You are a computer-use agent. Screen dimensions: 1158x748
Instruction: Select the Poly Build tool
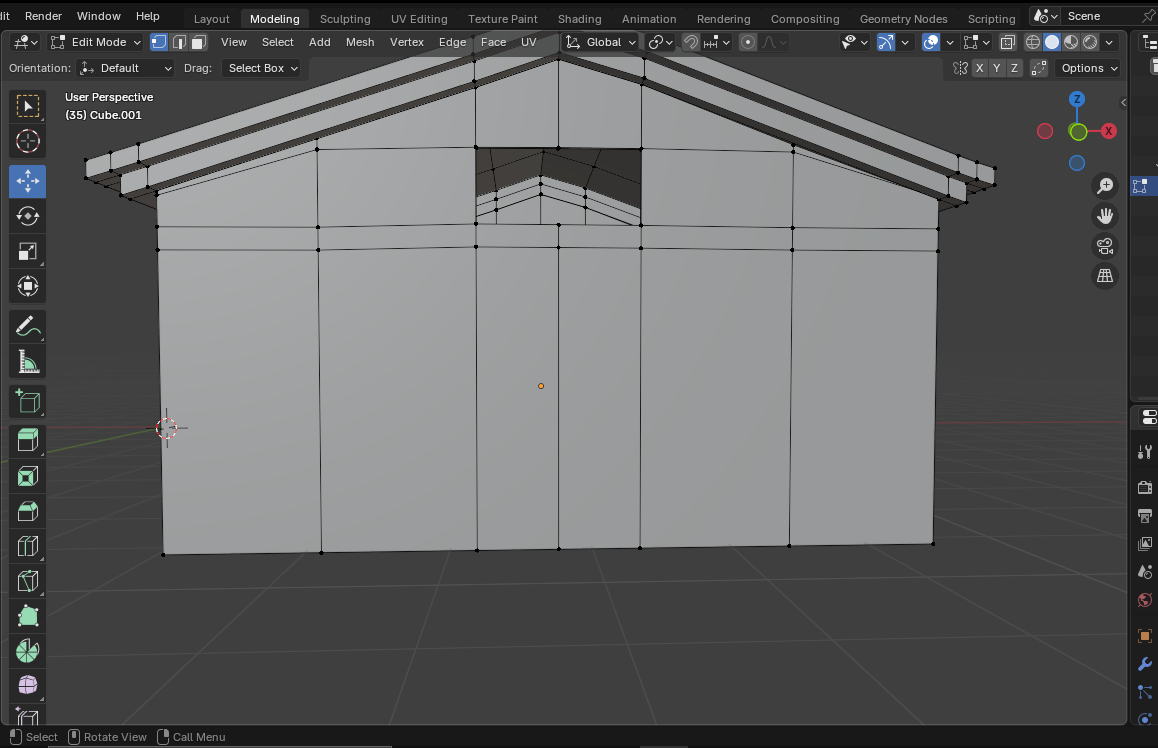tap(27, 617)
